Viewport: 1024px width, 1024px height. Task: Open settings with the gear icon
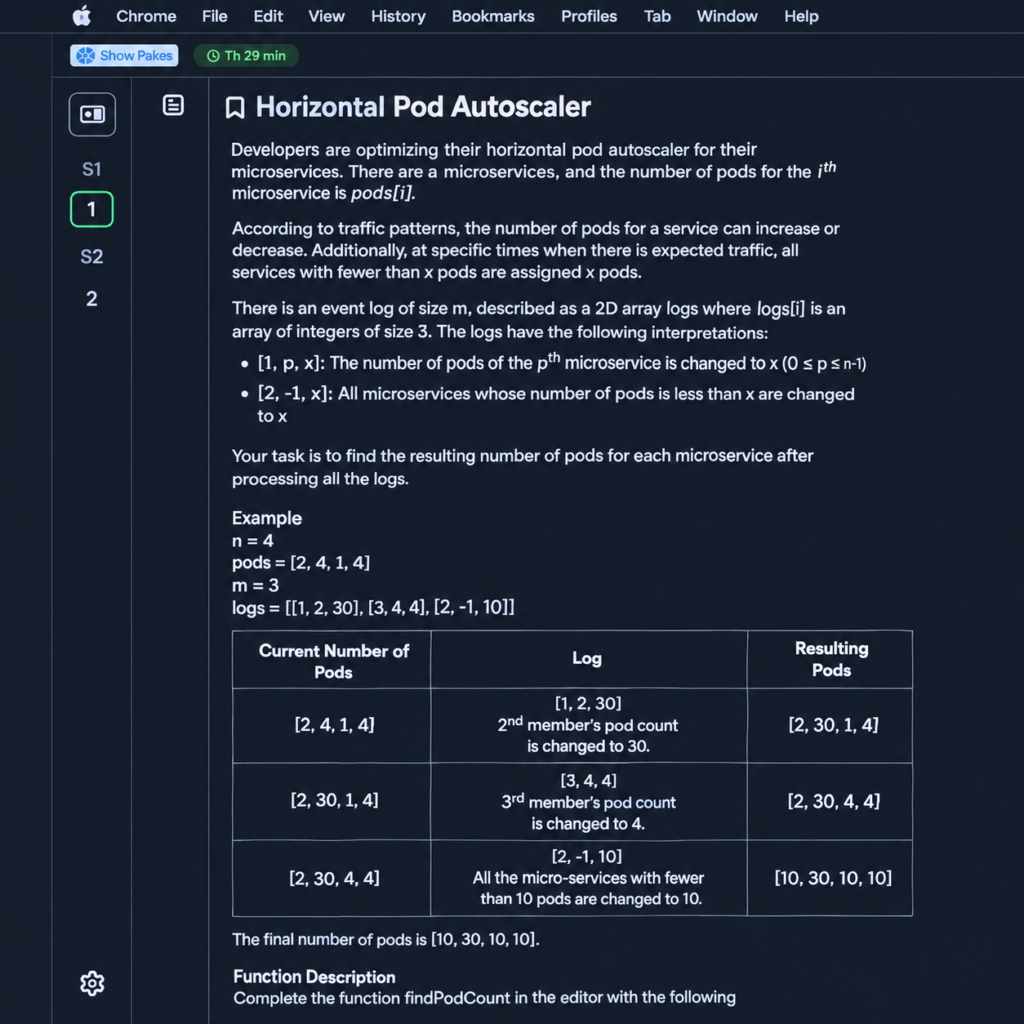click(92, 983)
